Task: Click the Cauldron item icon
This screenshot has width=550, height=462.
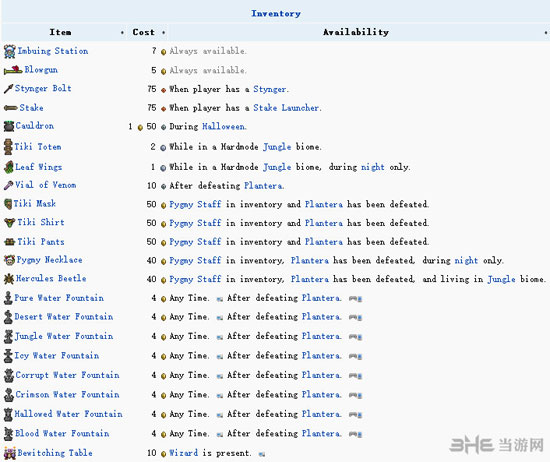Action: click(9, 126)
